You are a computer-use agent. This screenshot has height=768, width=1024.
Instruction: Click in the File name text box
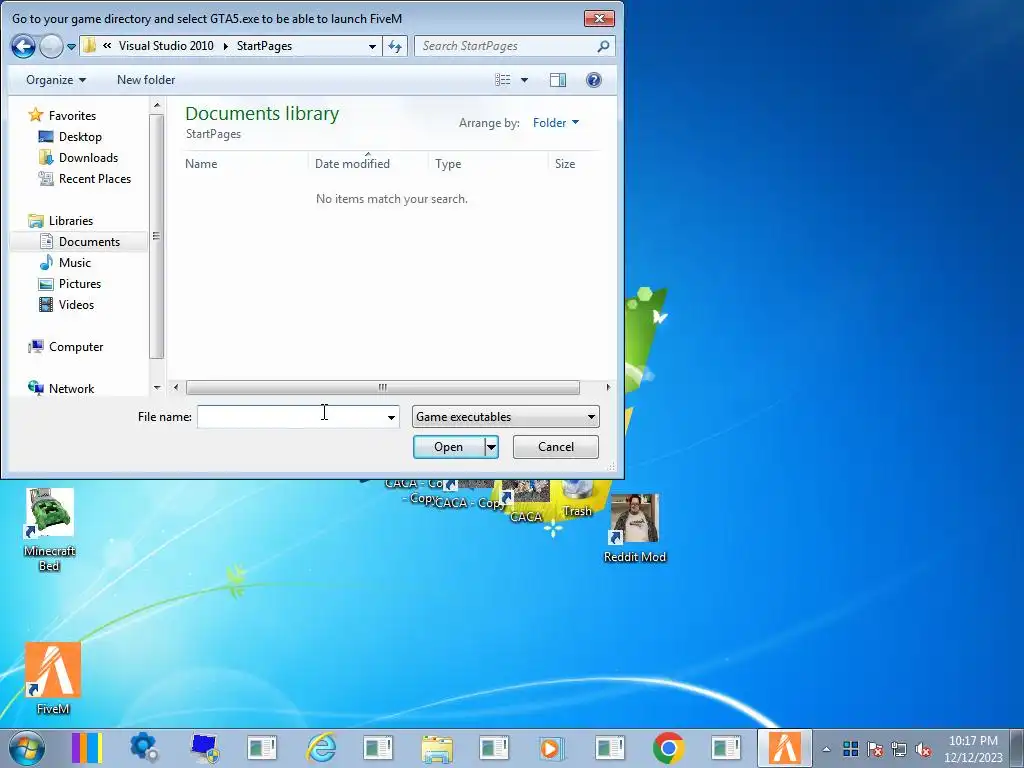(x=291, y=417)
